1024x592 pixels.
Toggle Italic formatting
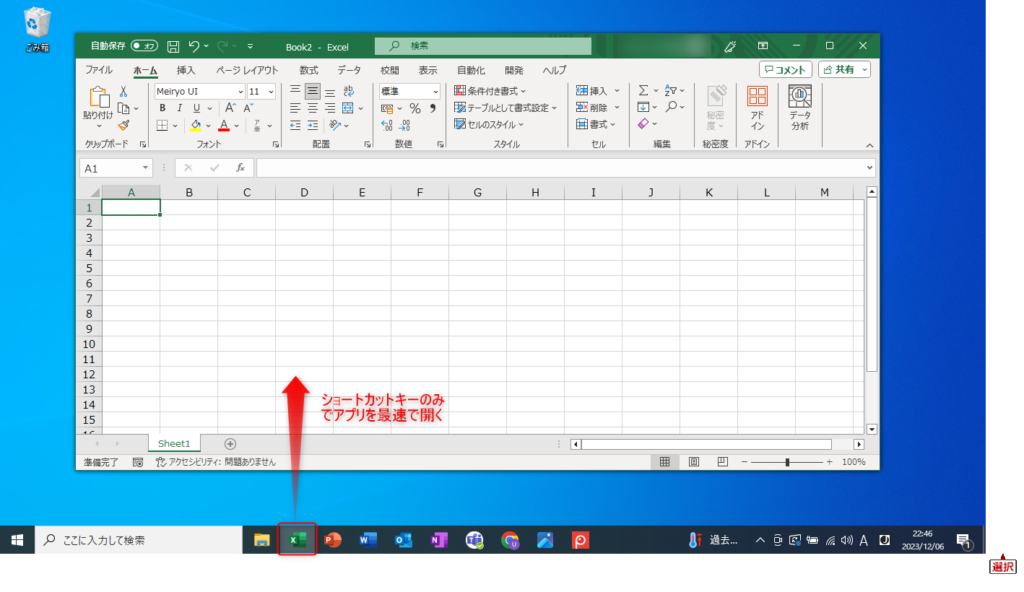click(x=179, y=108)
